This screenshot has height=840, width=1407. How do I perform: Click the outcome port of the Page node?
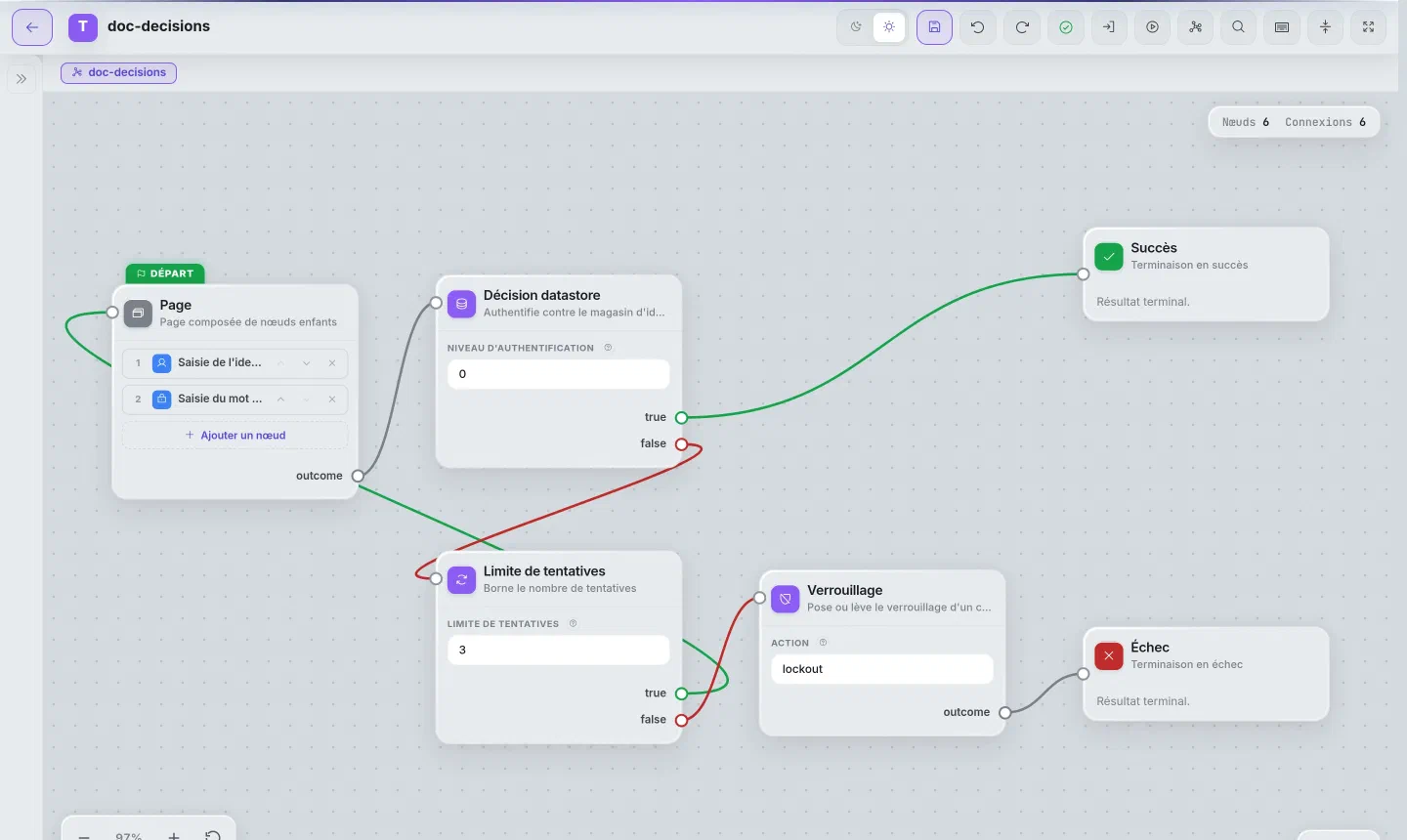coord(358,477)
